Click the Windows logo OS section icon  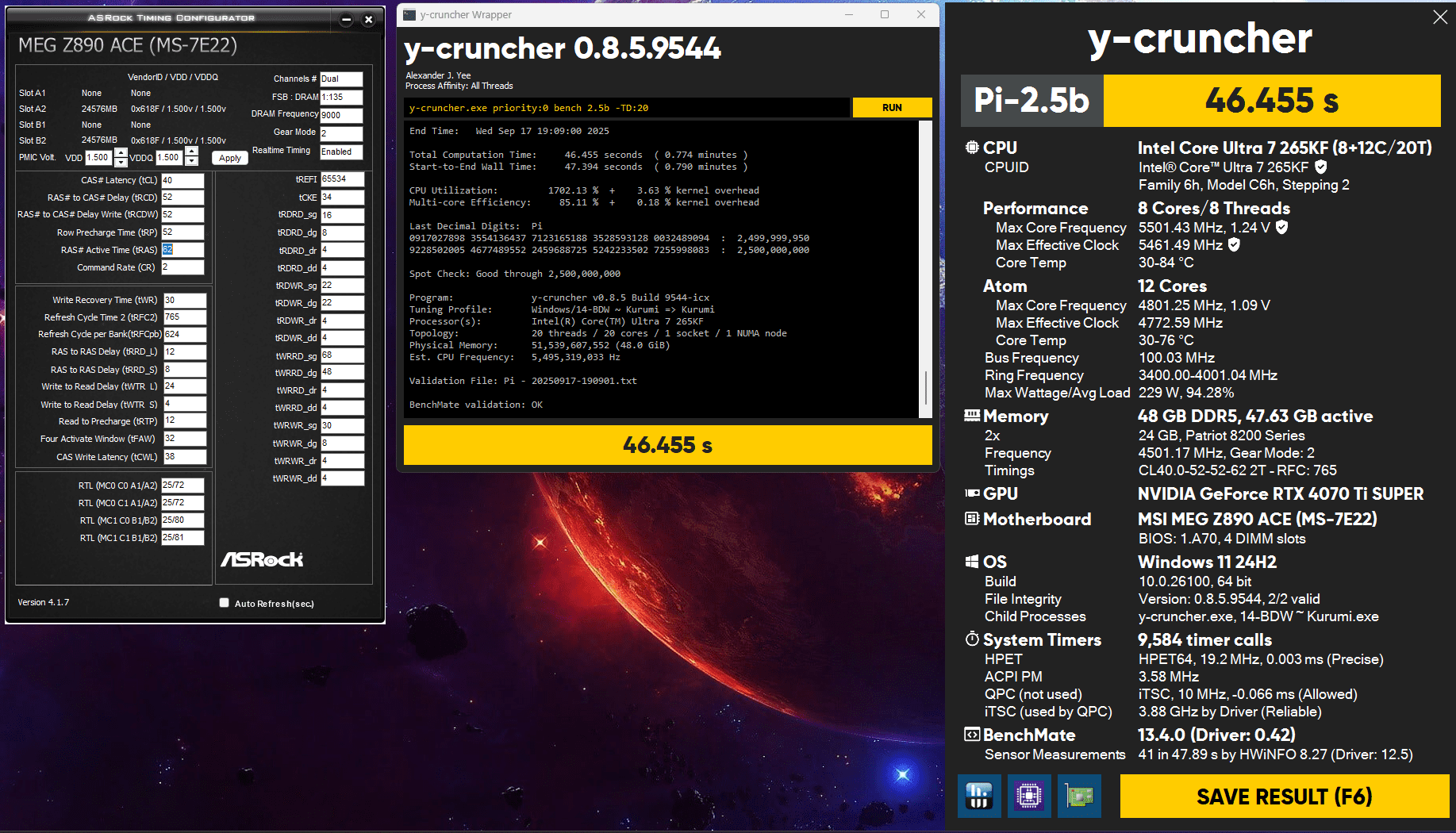click(x=972, y=562)
